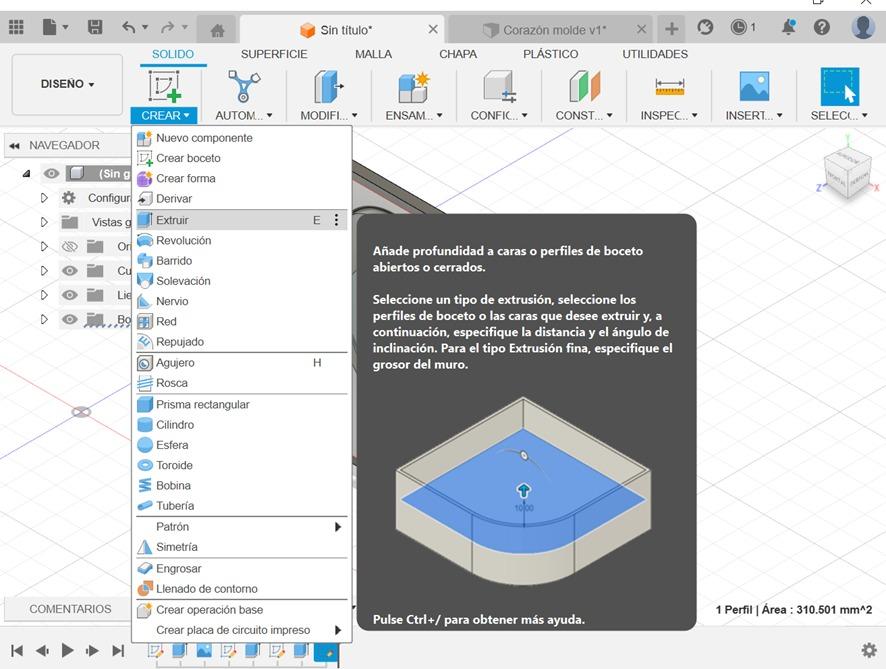Viewport: 886px width, 669px height.
Task: Click the Home tab icon
Action: tap(217, 30)
